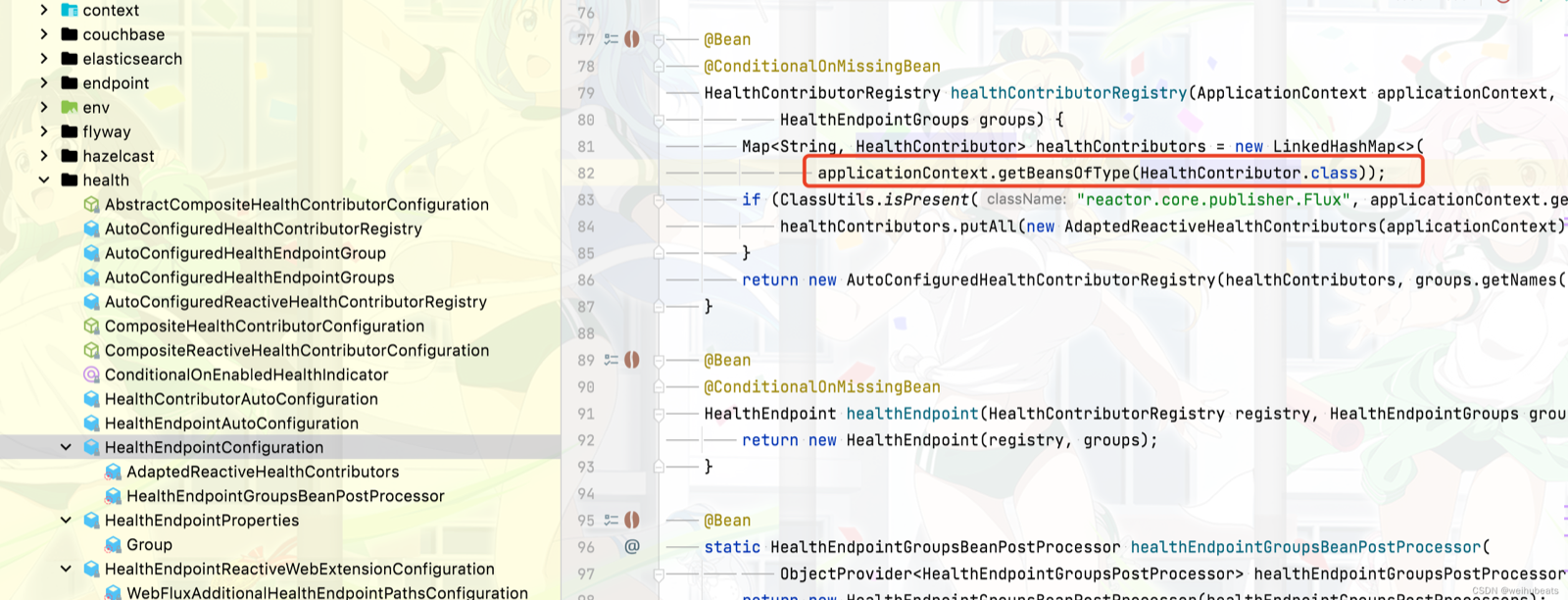
Task: Click the flyway folder icon
Action: (70, 131)
